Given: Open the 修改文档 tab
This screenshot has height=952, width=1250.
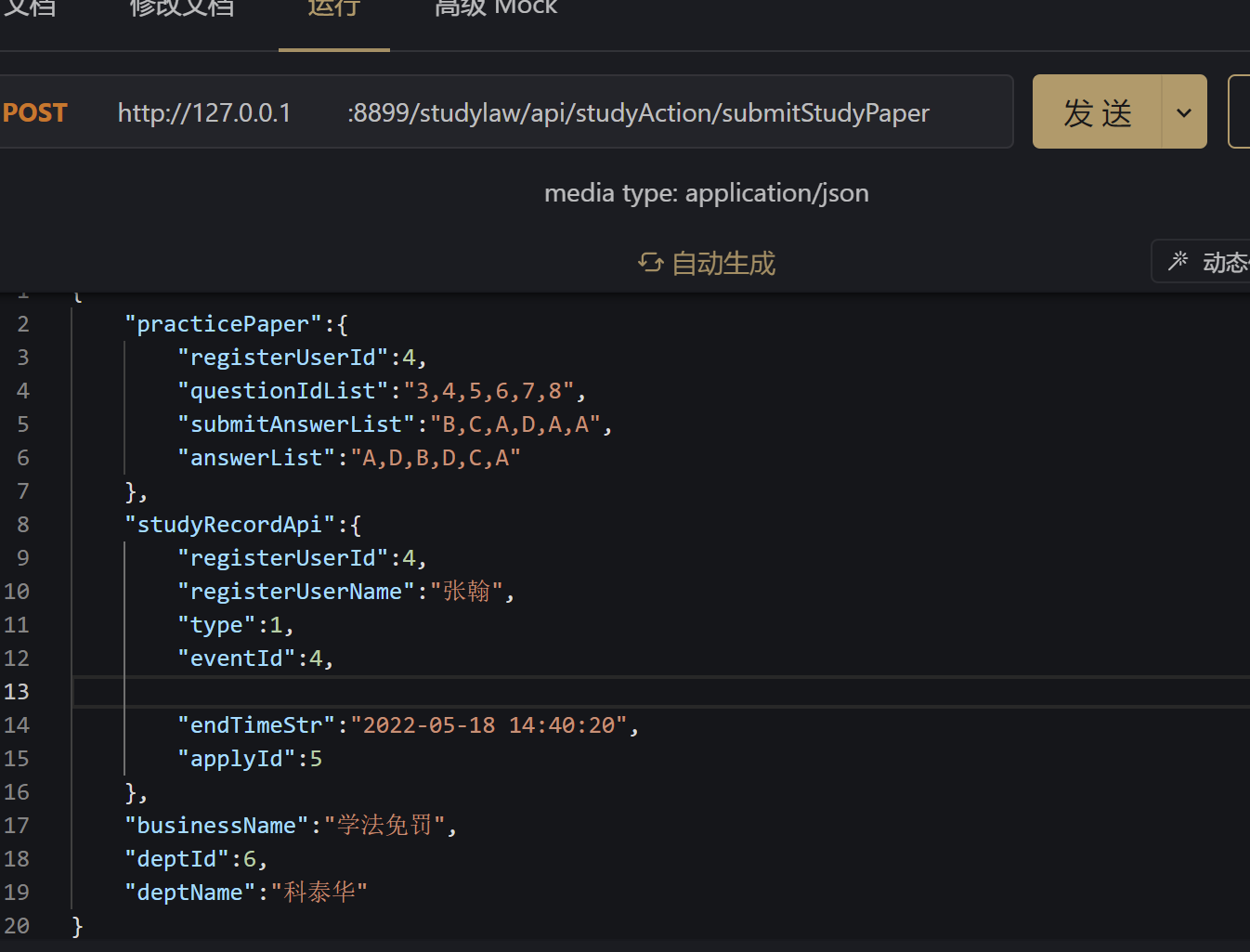Looking at the screenshot, I should point(181,9).
